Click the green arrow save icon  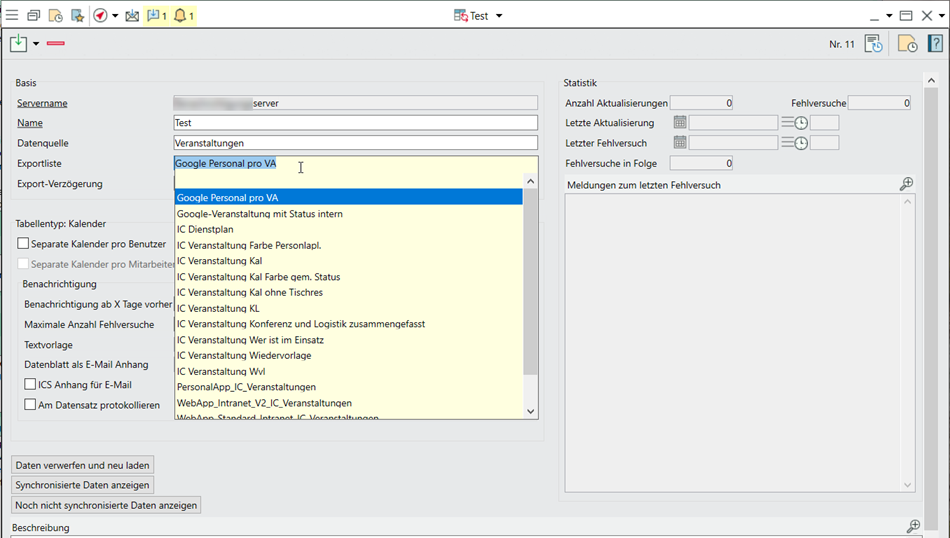[x=19, y=44]
